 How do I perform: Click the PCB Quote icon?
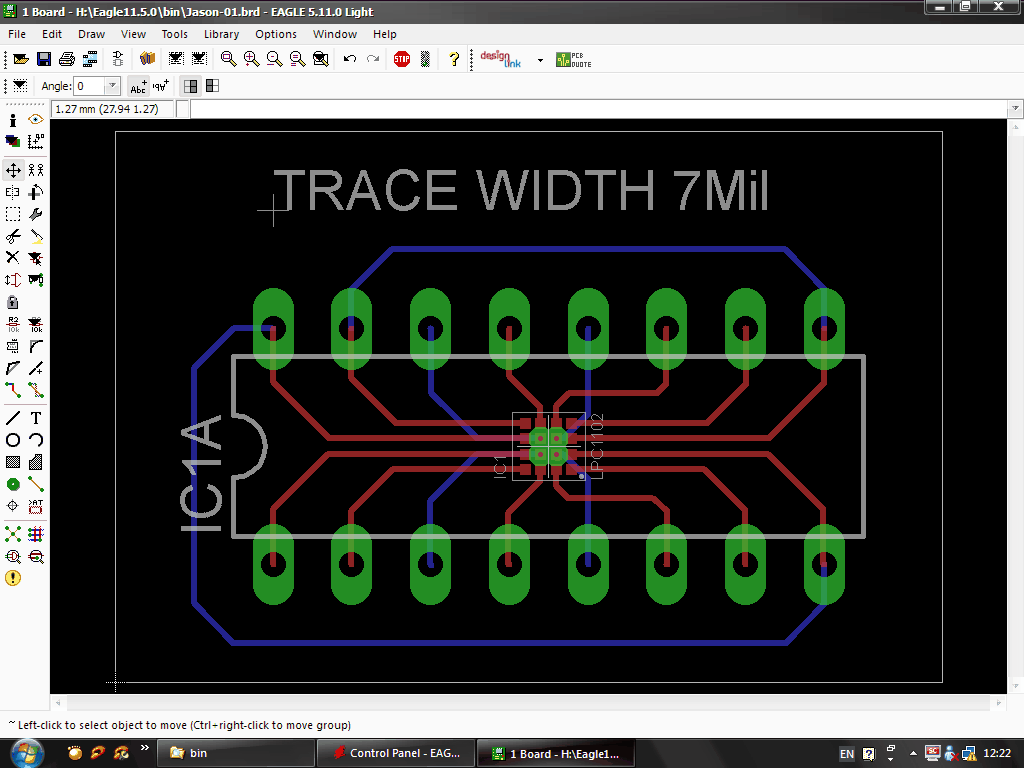click(573, 59)
